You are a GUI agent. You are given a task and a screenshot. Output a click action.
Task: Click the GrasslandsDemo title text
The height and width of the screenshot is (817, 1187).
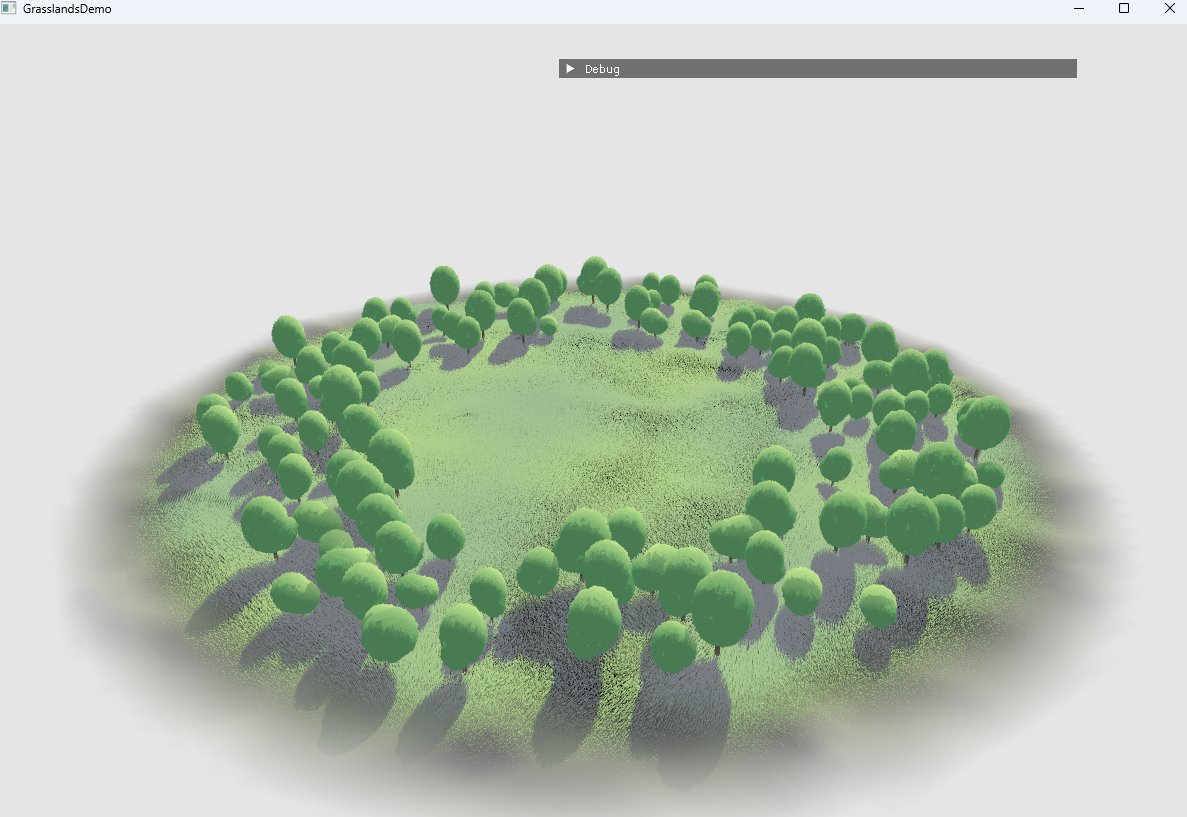coord(65,9)
